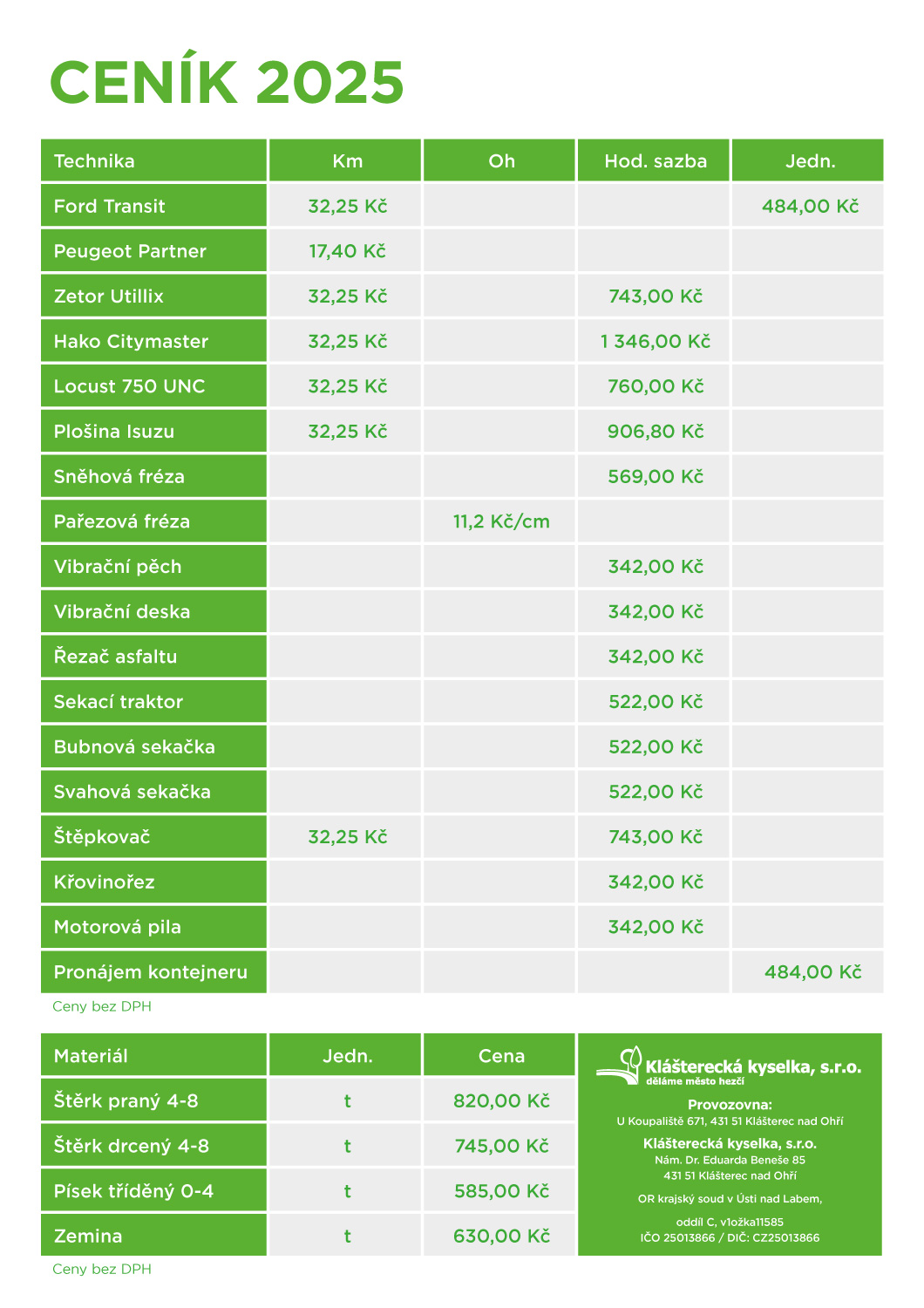Image resolution: width=924 pixels, height=1308 pixels.
Task: Select the IČO 25013866 text line
Action: (730, 1237)
